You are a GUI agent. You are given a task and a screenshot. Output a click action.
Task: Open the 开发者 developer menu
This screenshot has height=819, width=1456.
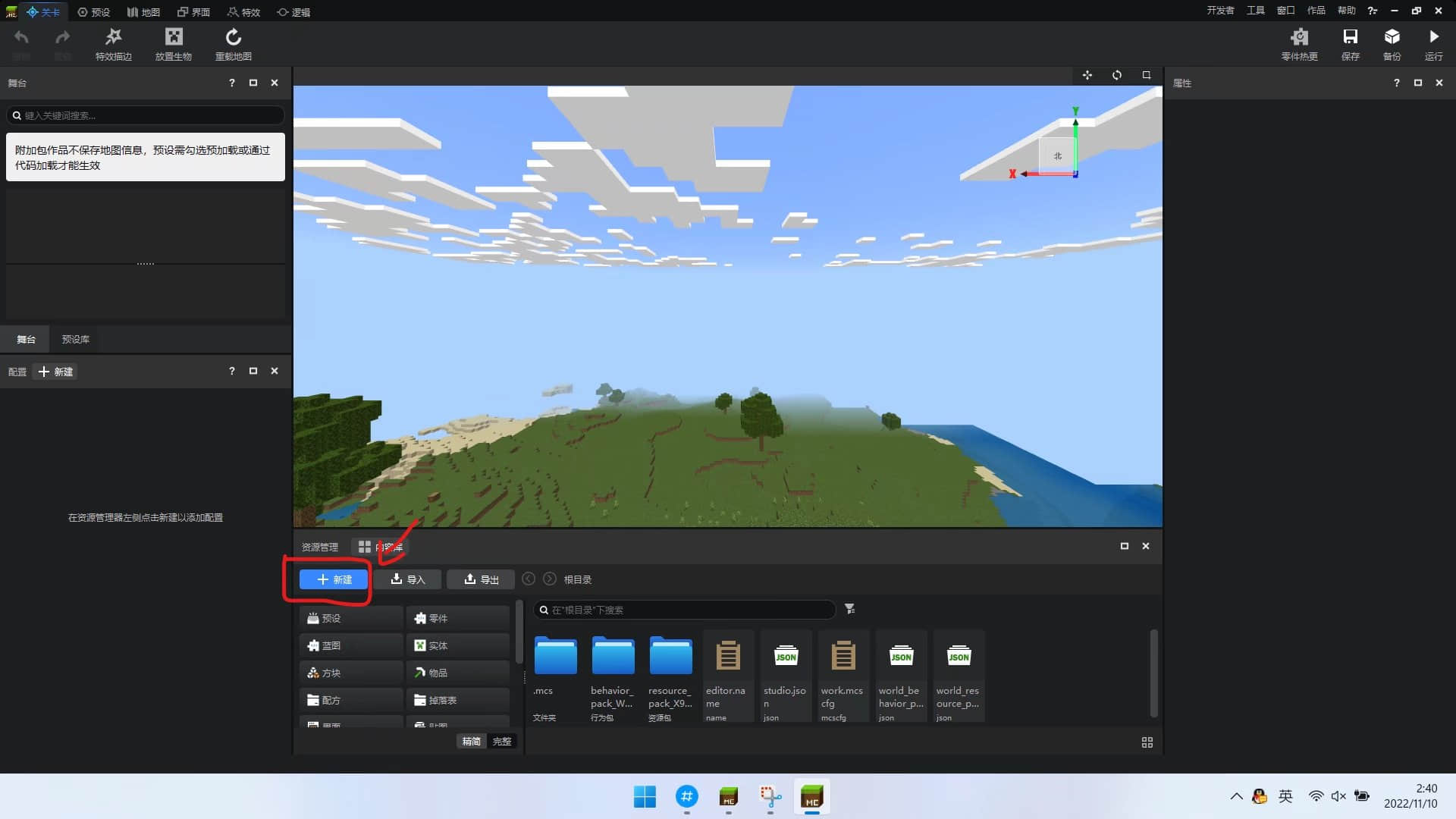(x=1220, y=11)
